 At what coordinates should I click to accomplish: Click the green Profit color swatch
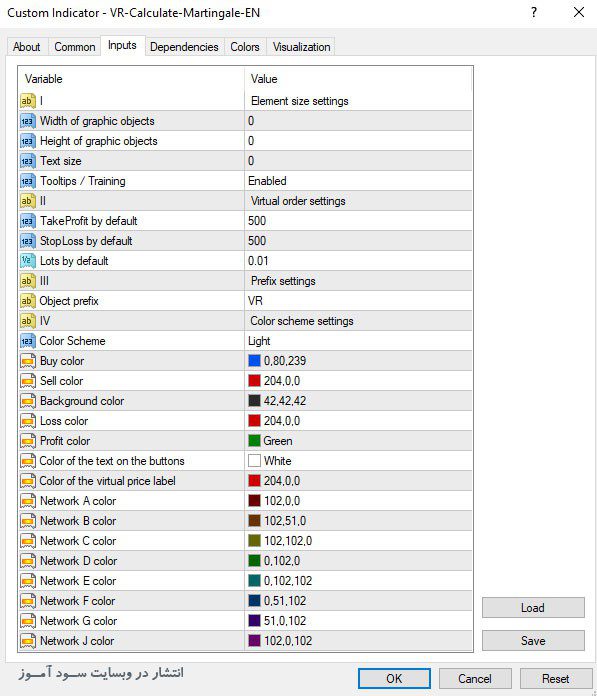tap(254, 440)
